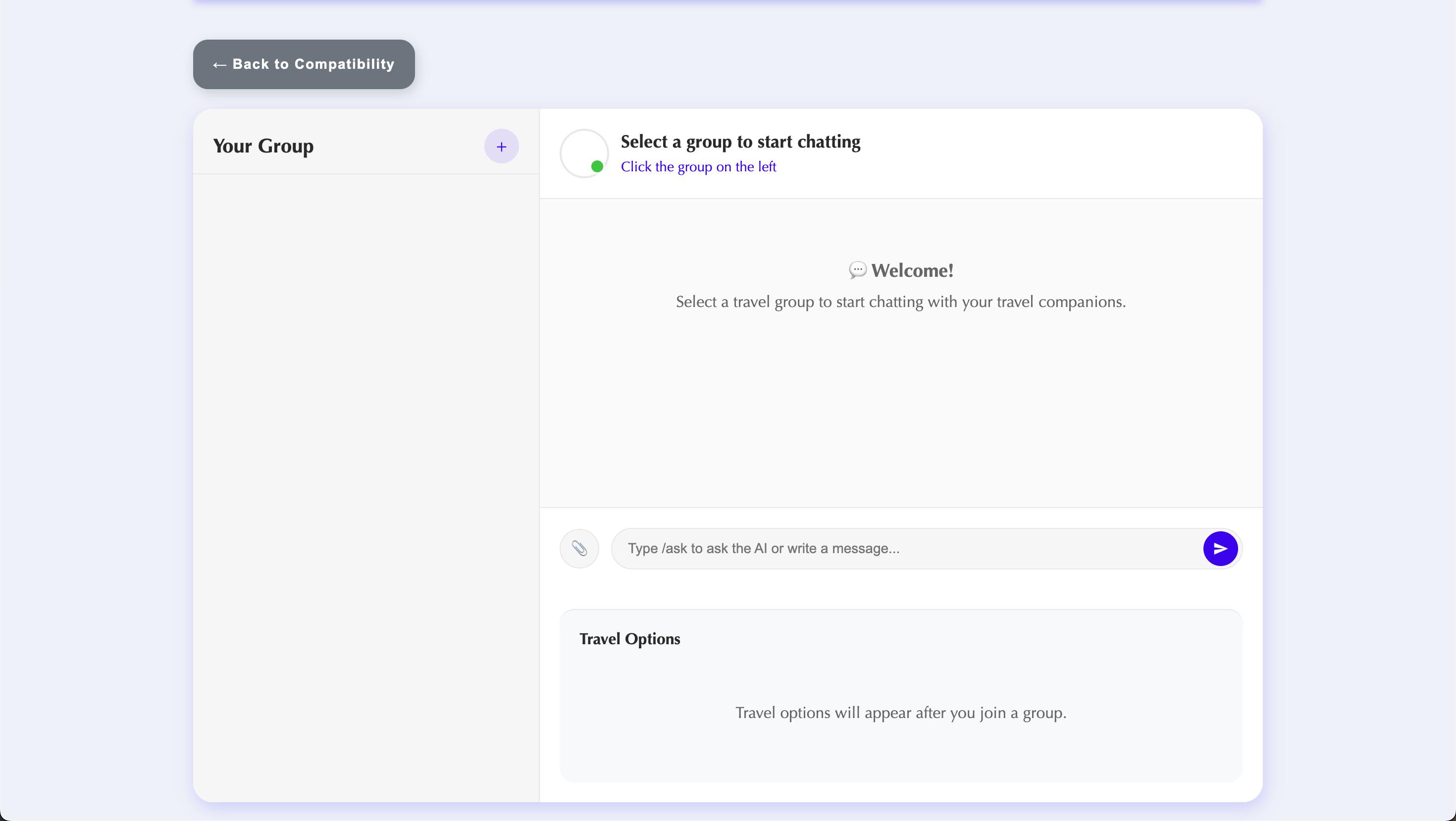
Task: Click the speech bubble icon beside Welcome
Action: coord(857,270)
